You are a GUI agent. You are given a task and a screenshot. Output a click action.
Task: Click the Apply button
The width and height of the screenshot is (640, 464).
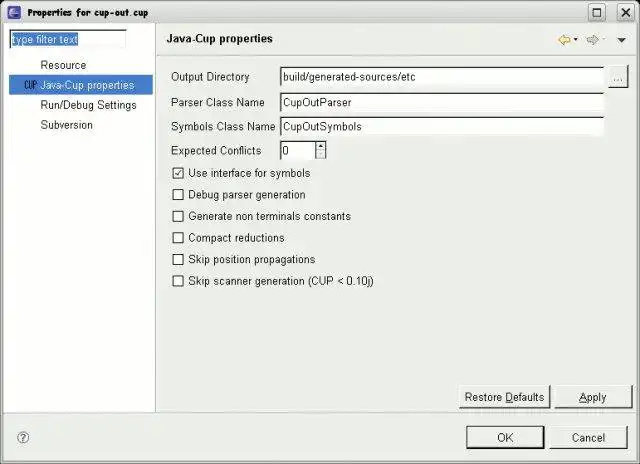(593, 397)
